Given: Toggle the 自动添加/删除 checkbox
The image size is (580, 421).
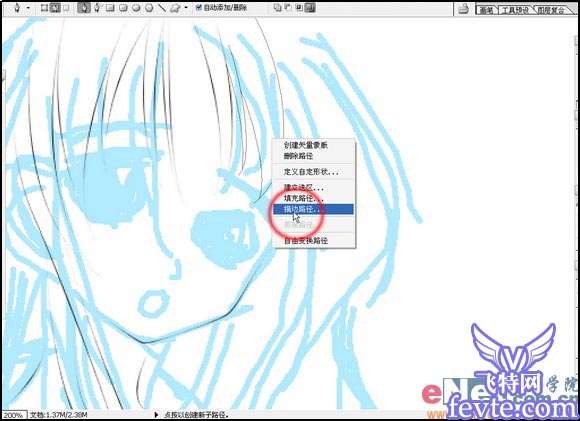Looking at the screenshot, I should point(199,7).
